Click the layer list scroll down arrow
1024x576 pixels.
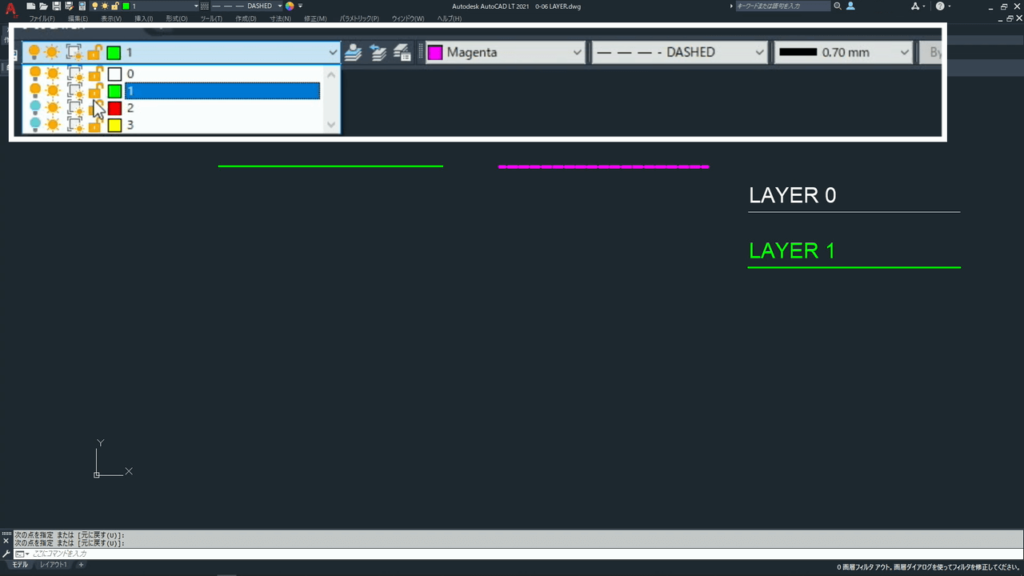(x=331, y=125)
